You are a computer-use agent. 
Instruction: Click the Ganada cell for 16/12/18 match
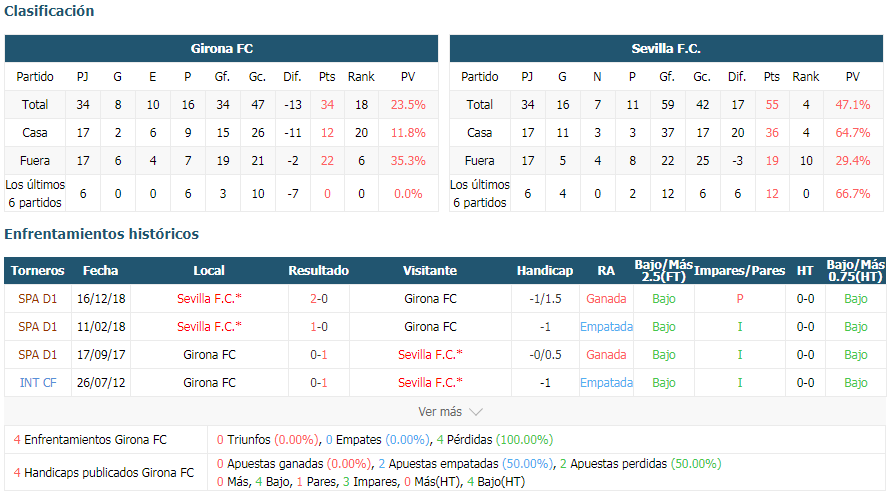[606, 299]
